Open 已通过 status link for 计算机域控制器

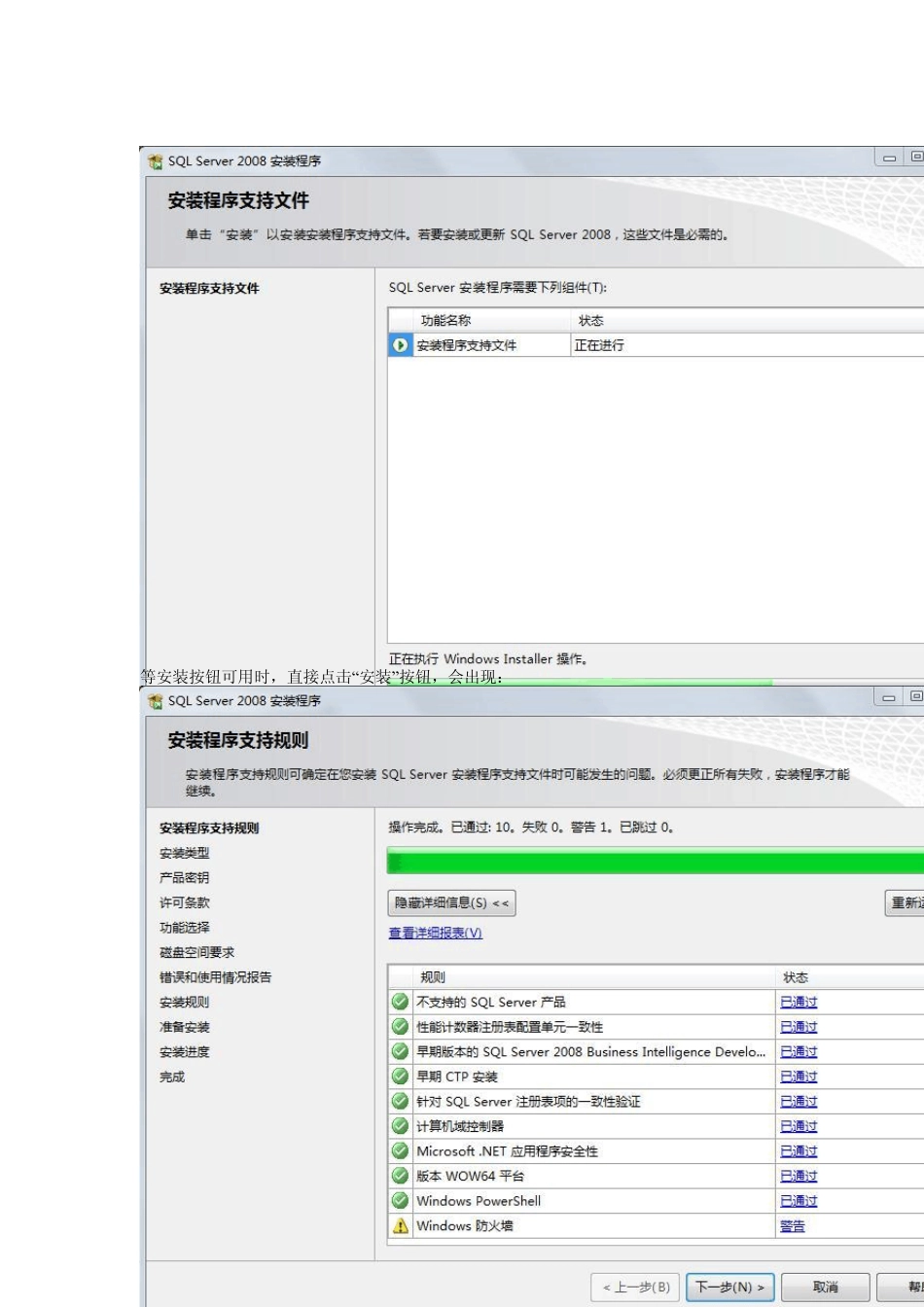click(x=799, y=1126)
